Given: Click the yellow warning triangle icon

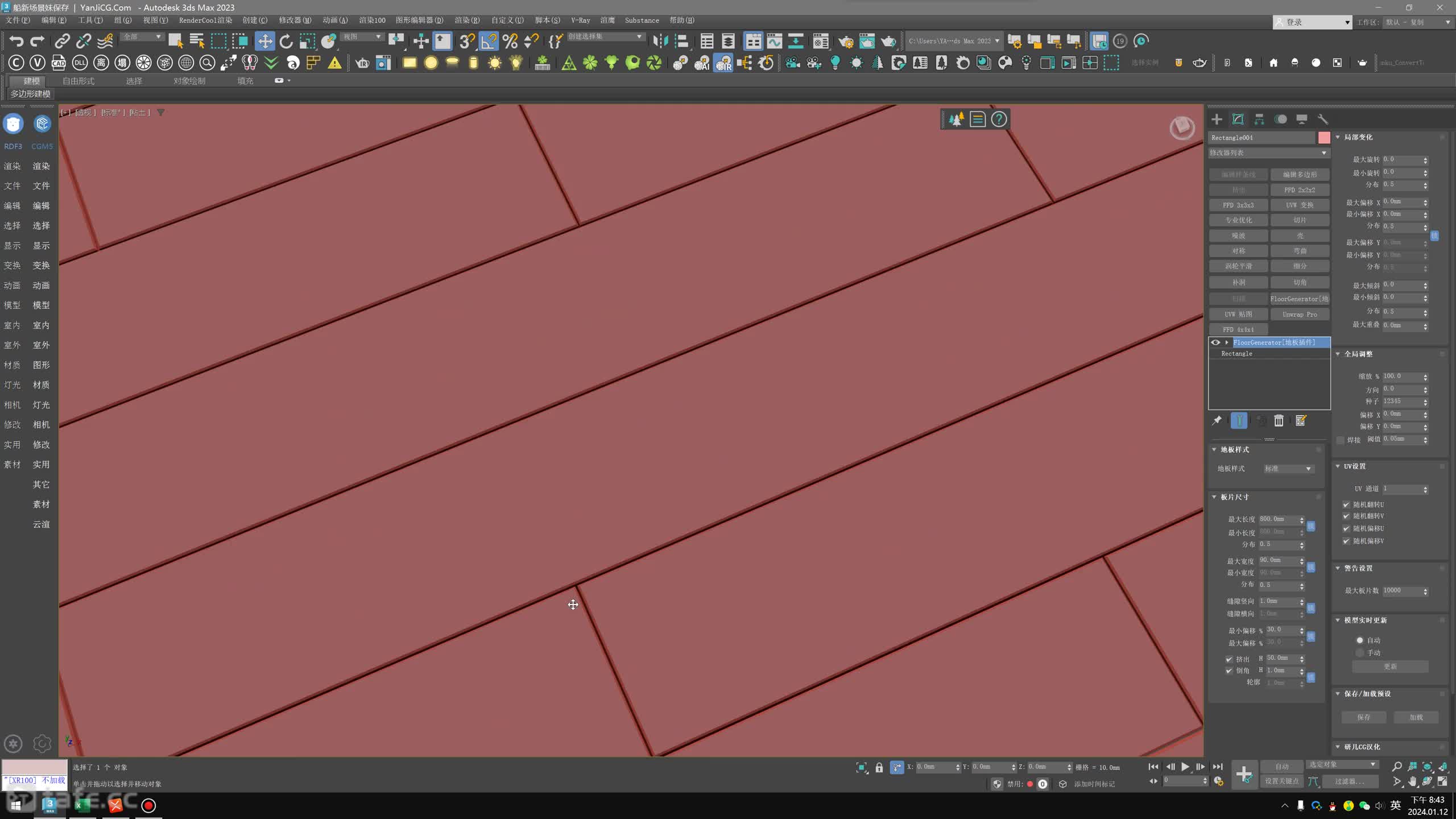Looking at the screenshot, I should (x=335, y=63).
